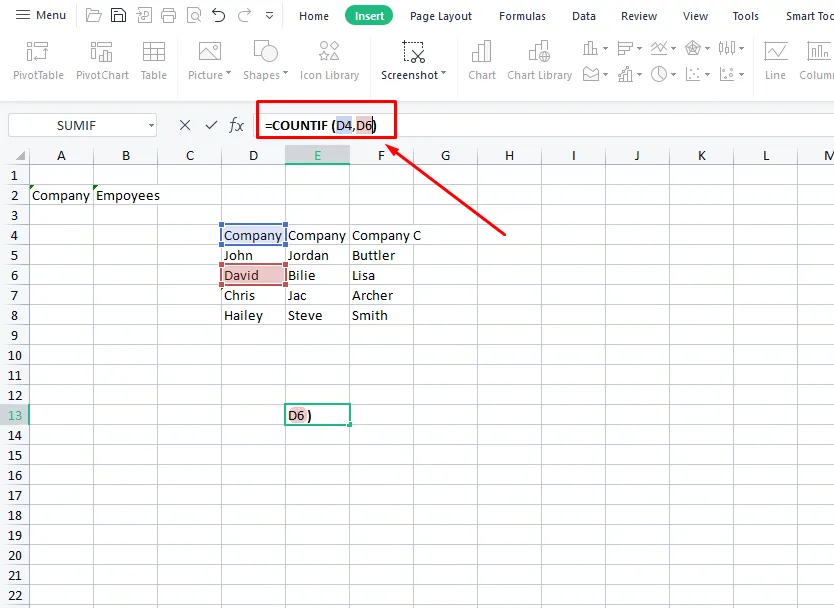Image resolution: width=834 pixels, height=608 pixels.
Task: Select cell D6 containing David
Action: (253, 275)
